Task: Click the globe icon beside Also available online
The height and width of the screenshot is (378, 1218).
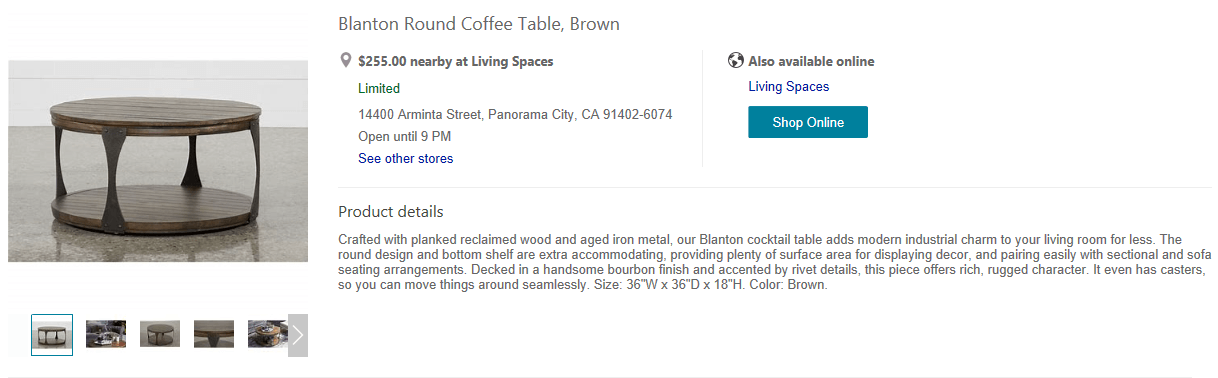Action: (x=736, y=61)
